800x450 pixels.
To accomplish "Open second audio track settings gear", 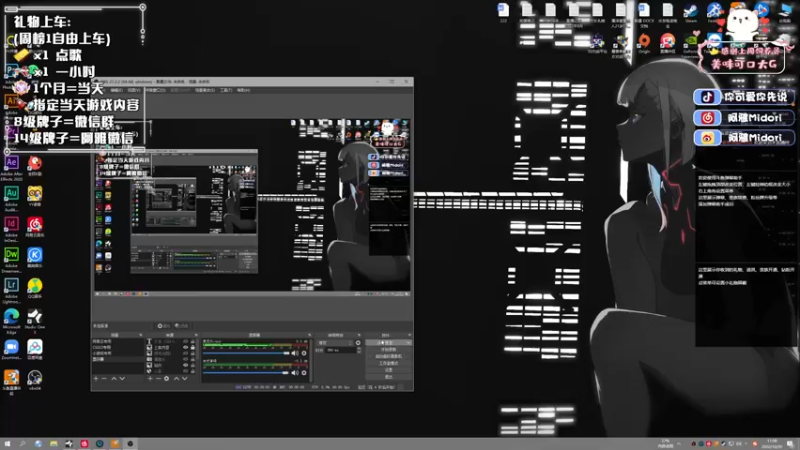I will (304, 372).
